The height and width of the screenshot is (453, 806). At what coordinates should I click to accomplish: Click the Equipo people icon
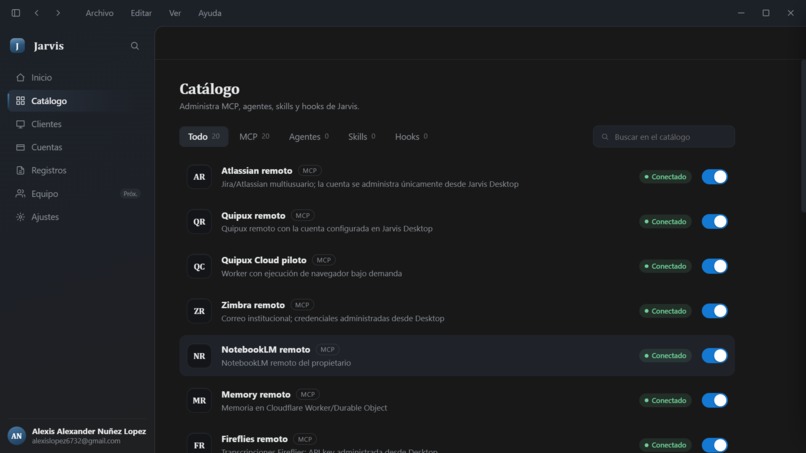20,194
